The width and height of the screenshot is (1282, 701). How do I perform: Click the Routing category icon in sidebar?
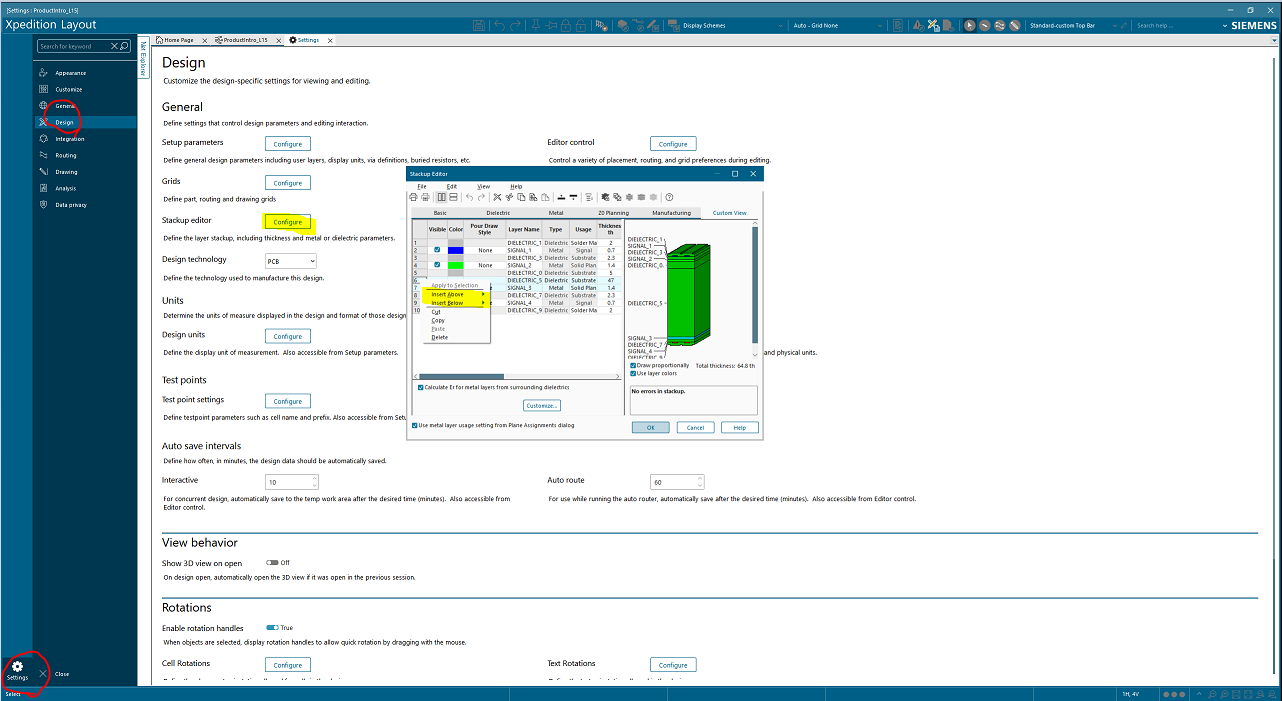point(43,155)
